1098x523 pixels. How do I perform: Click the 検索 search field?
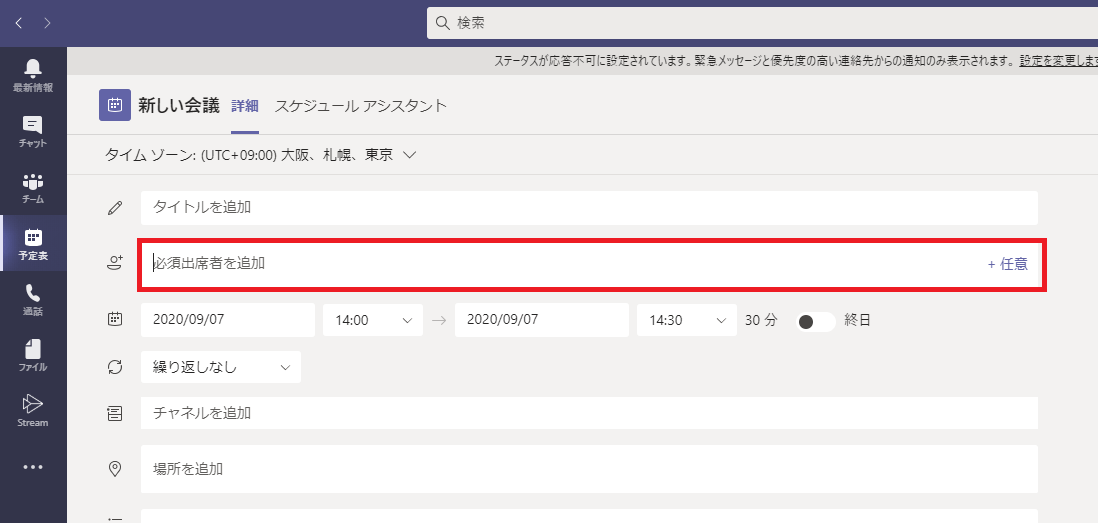pos(763,23)
